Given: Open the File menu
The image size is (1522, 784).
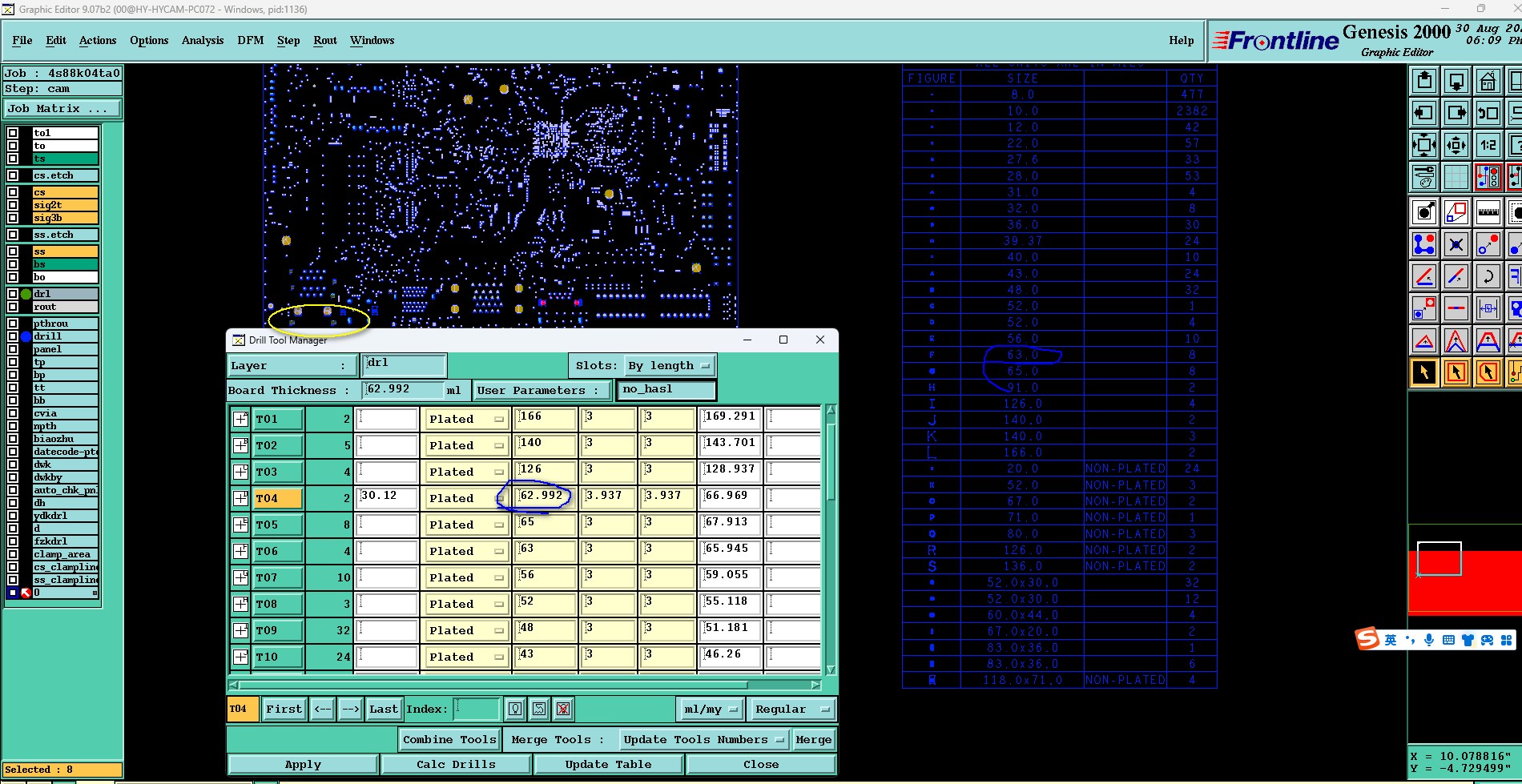Looking at the screenshot, I should coord(22,40).
